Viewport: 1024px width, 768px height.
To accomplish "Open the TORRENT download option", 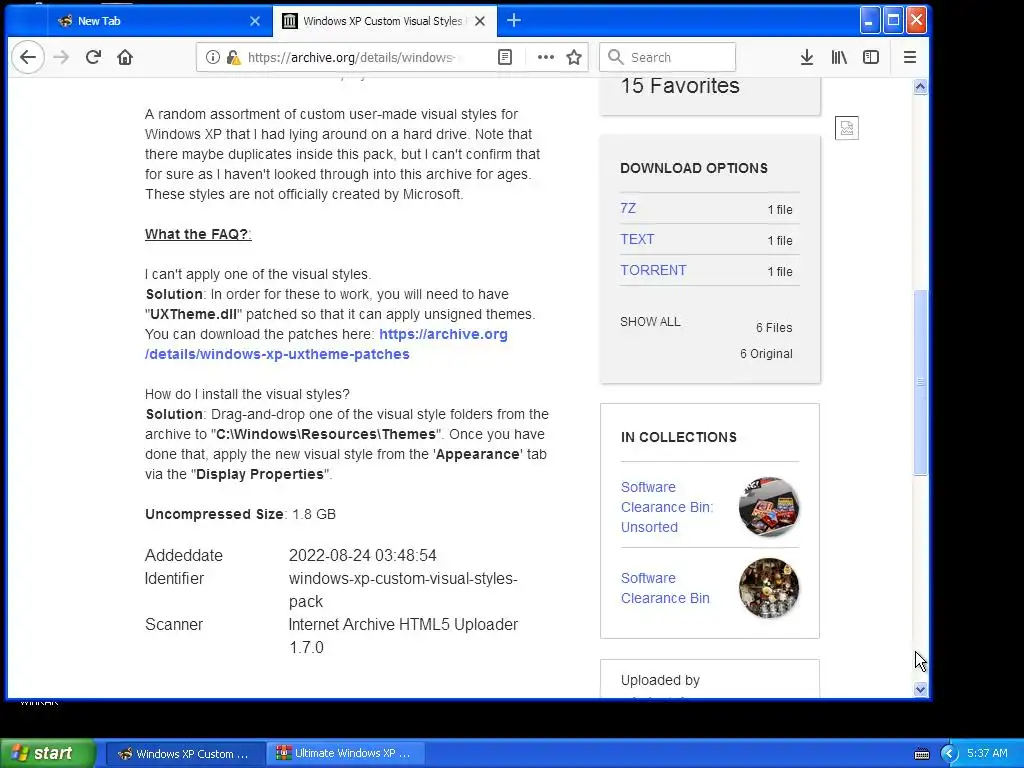I will tap(653, 270).
